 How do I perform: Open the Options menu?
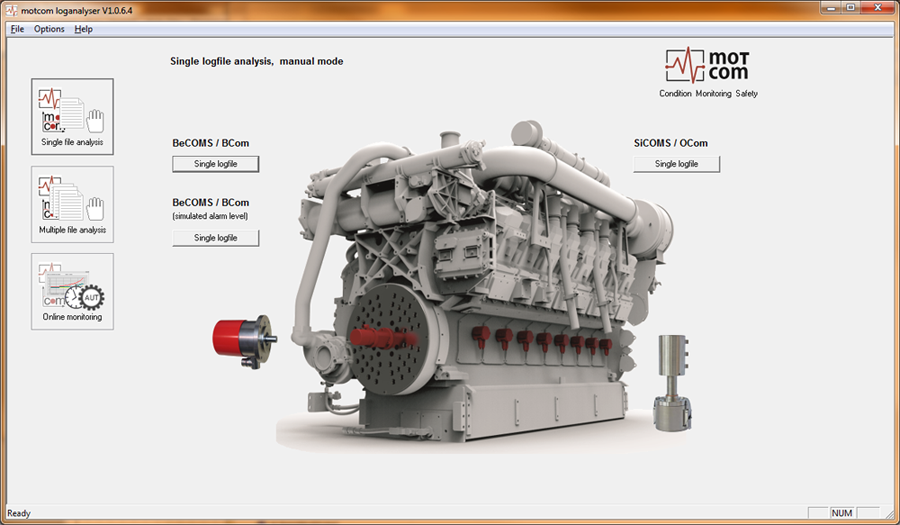click(49, 29)
